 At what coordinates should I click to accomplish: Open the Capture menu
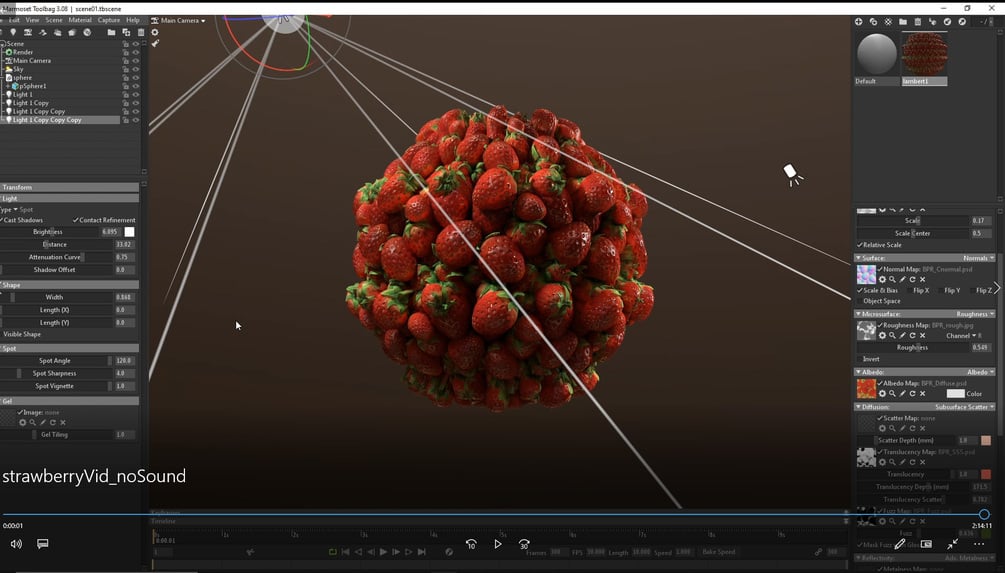(108, 20)
